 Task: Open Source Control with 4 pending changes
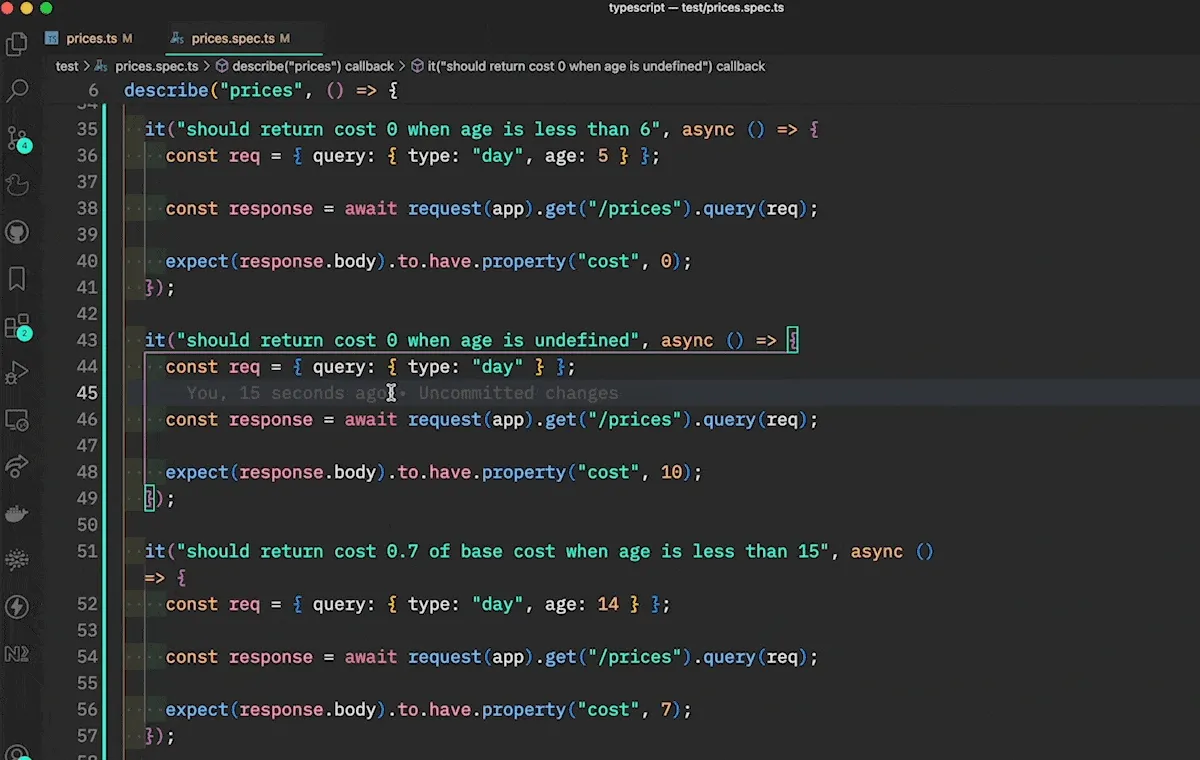[x=17, y=138]
